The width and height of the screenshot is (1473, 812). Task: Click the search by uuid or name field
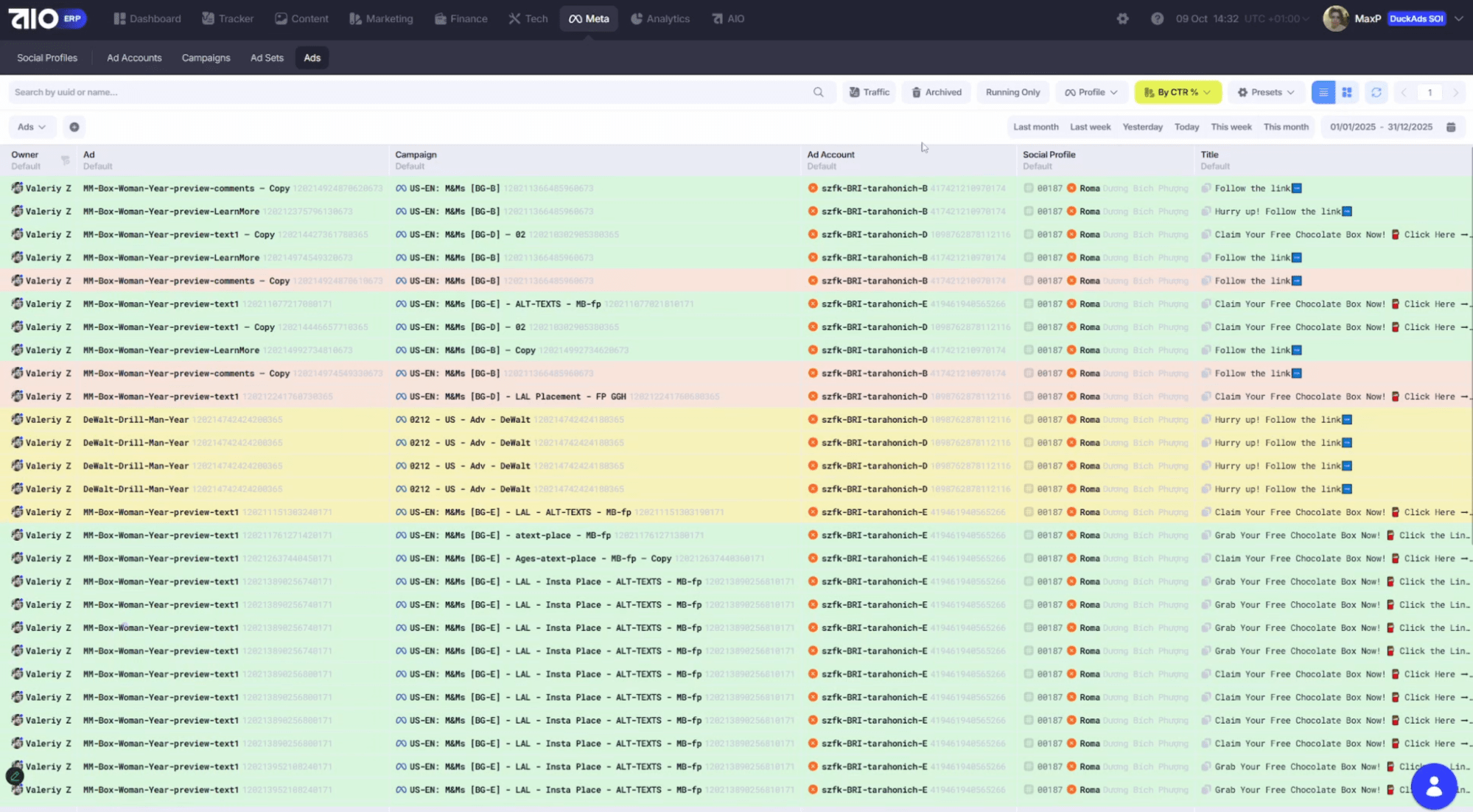tap(405, 92)
